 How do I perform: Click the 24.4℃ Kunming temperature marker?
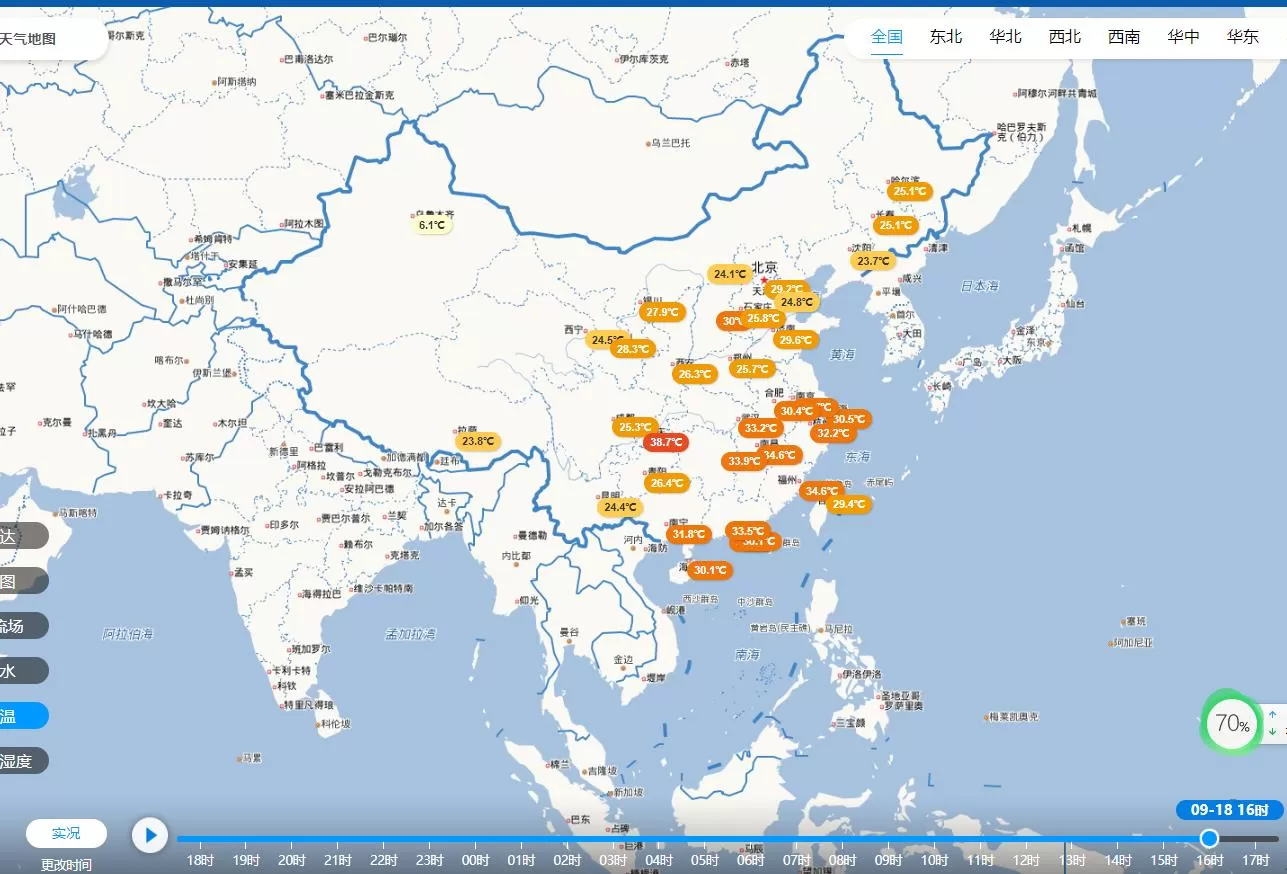coord(619,507)
